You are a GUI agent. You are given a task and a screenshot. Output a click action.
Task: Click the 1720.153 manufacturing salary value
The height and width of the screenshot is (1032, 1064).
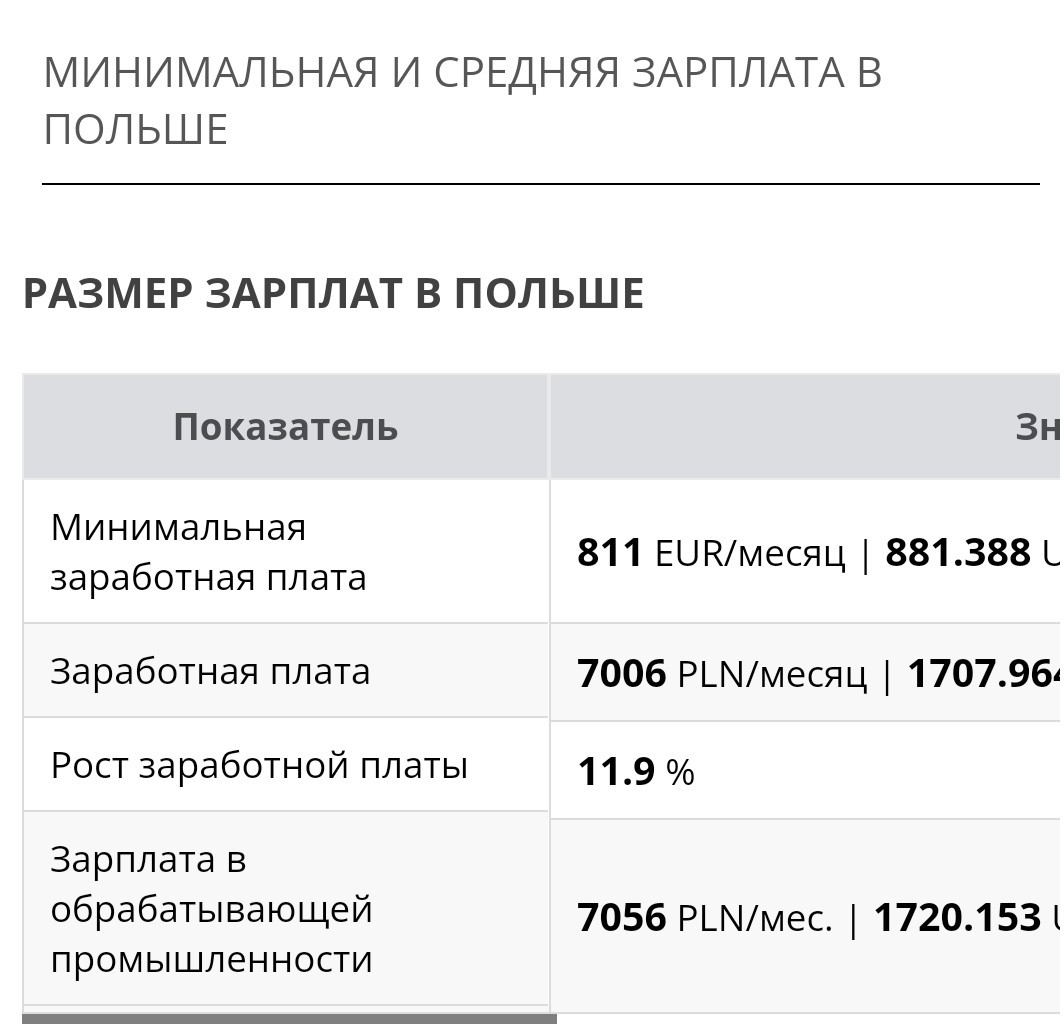click(x=957, y=917)
